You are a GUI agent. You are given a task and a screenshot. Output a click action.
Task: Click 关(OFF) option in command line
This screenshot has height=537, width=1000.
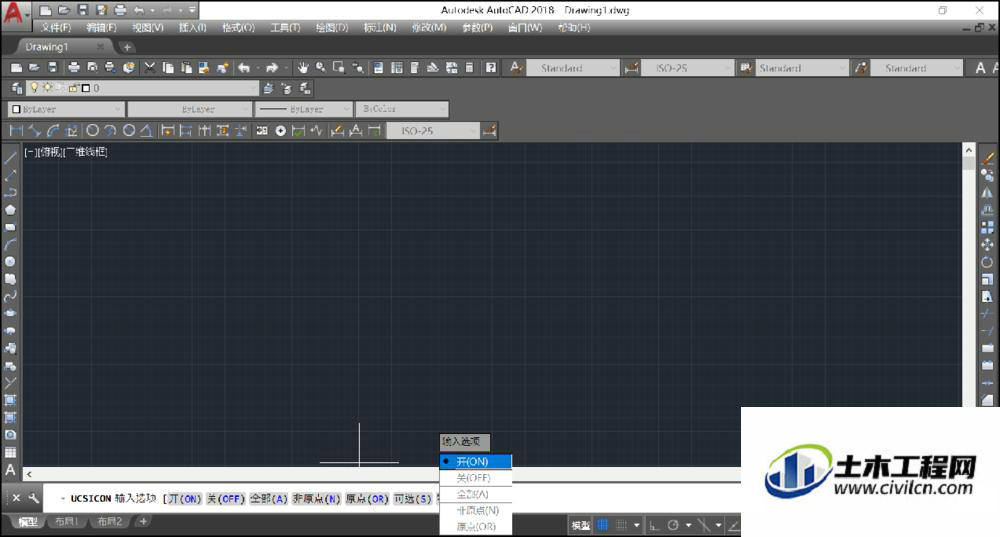[226, 499]
